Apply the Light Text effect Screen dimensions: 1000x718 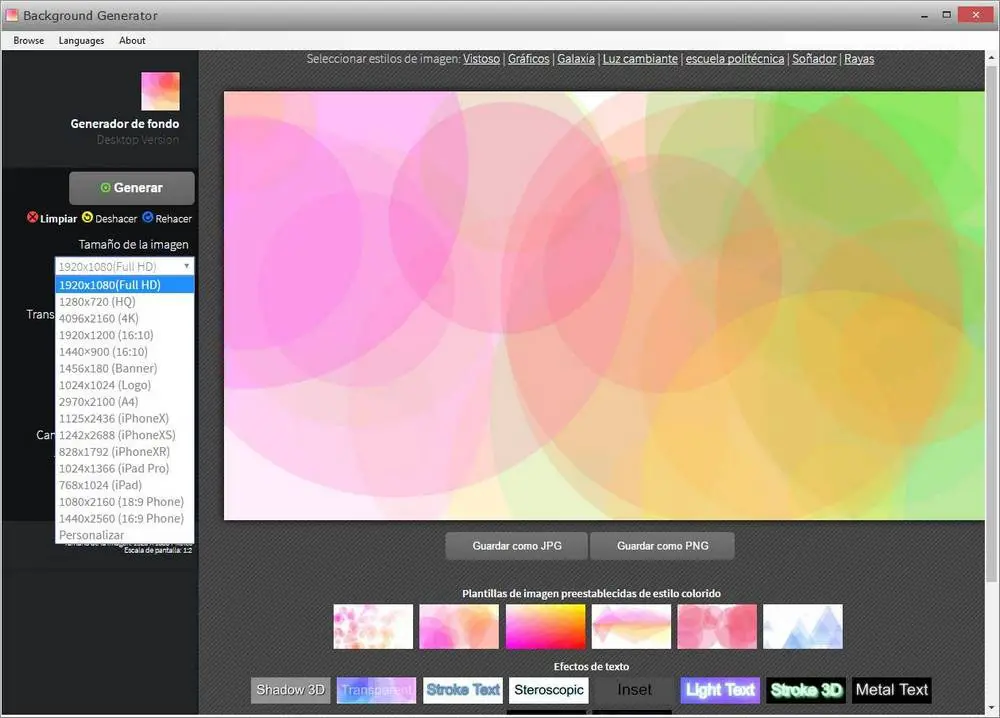pyautogui.click(x=720, y=690)
